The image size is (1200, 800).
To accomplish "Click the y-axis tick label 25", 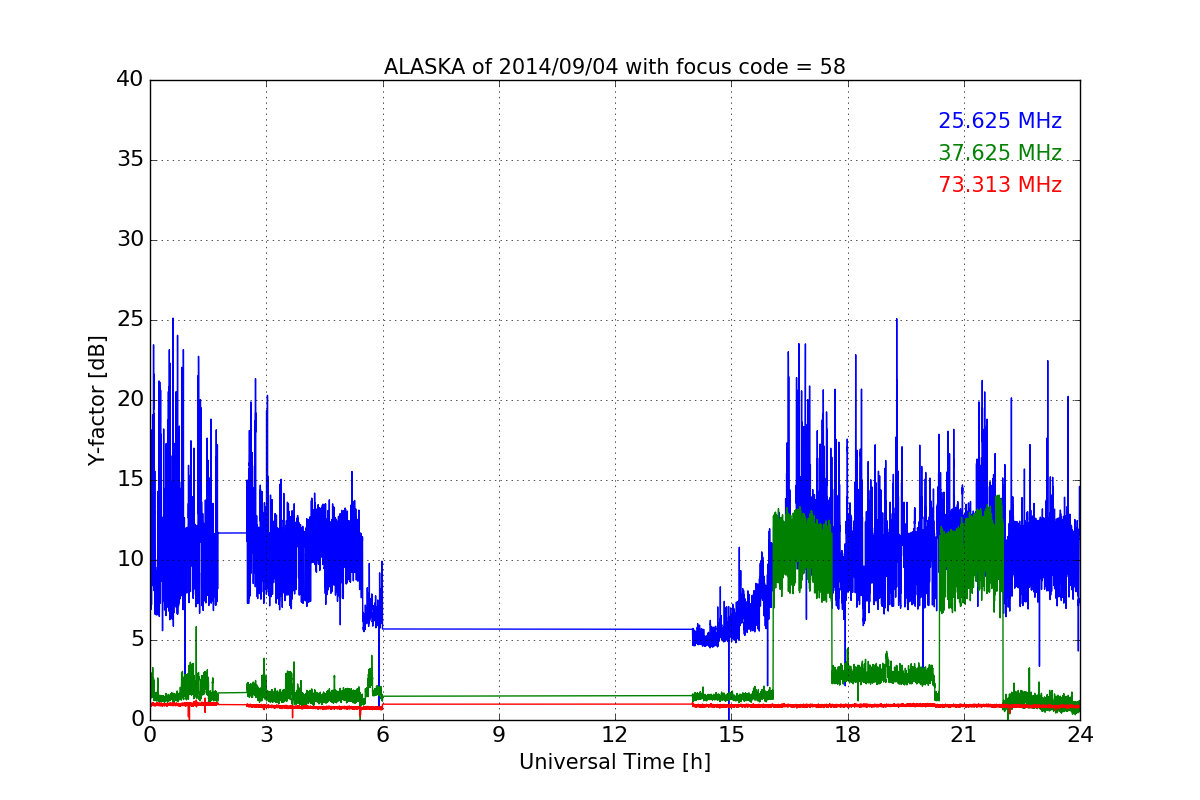I will pyautogui.click(x=130, y=320).
